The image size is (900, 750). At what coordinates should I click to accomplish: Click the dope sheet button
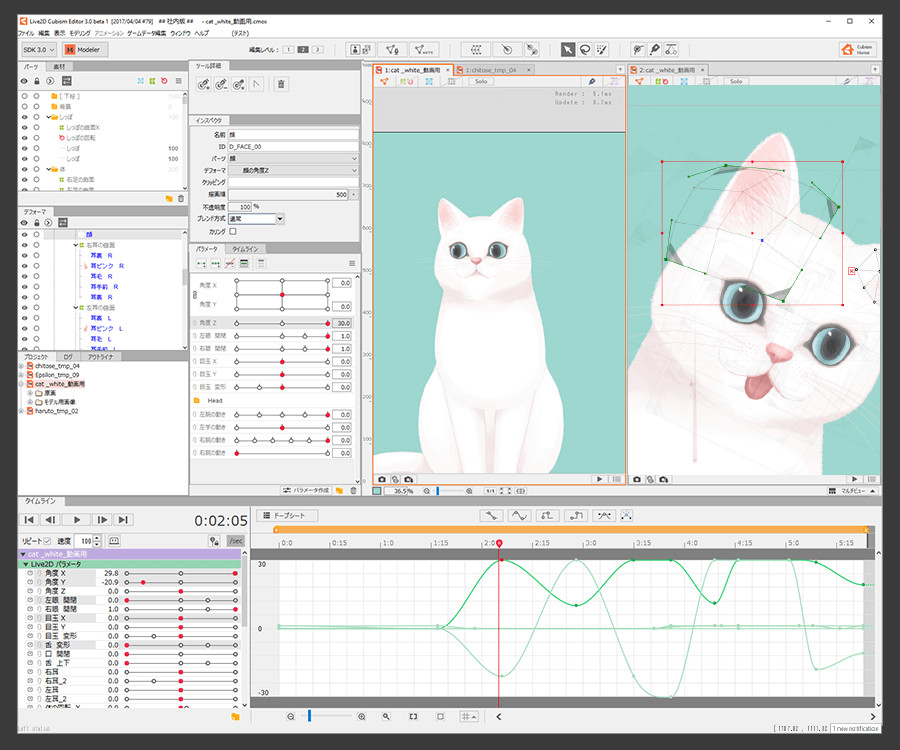click(x=287, y=516)
